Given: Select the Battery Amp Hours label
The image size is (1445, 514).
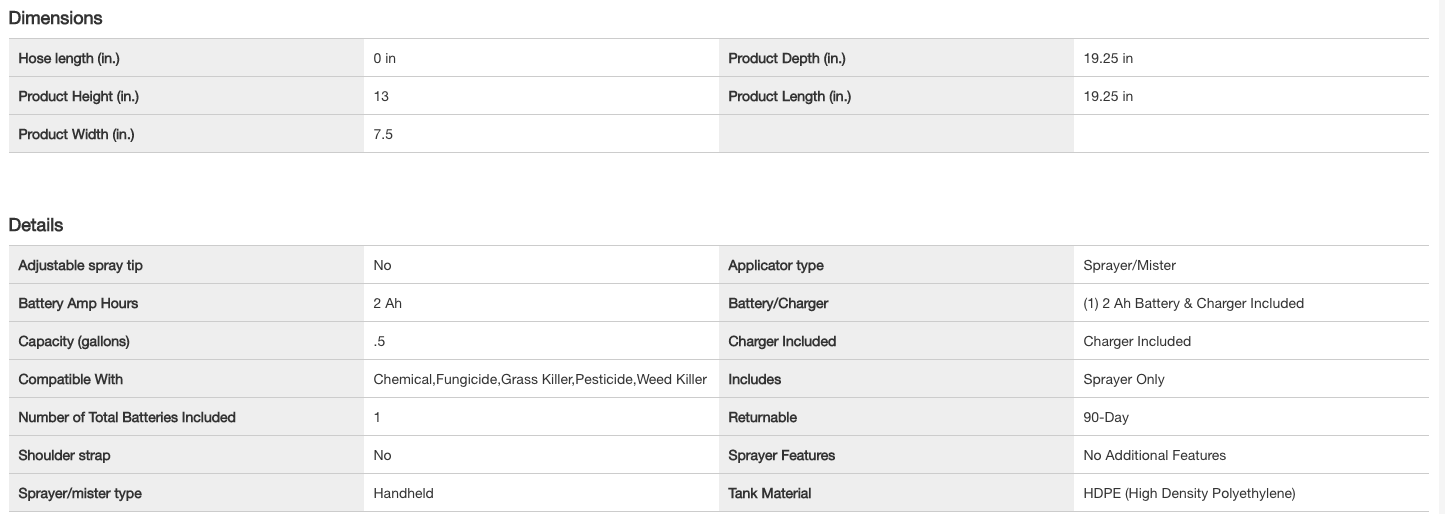Looking at the screenshot, I should point(78,303).
